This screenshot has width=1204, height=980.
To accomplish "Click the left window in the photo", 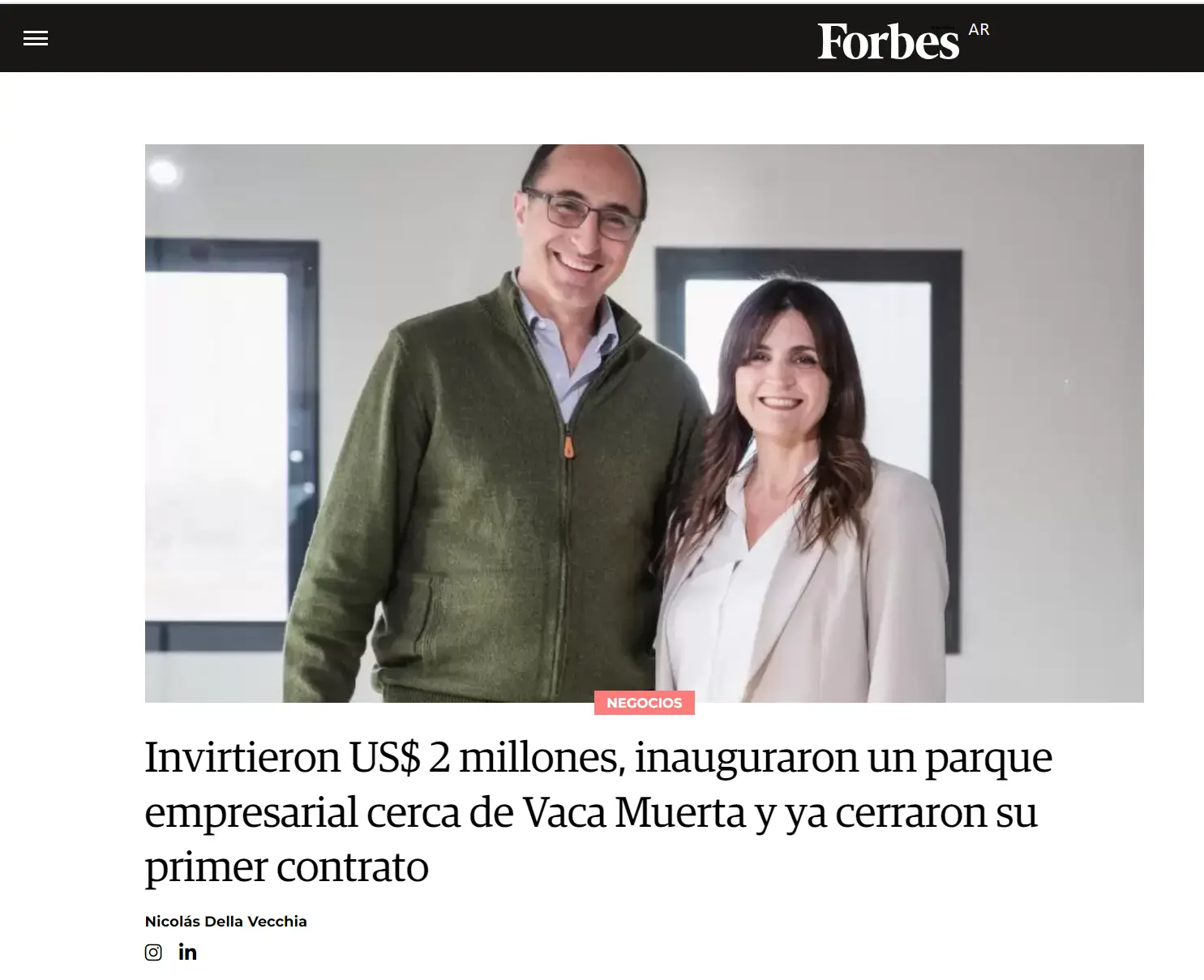I will pyautogui.click(x=230, y=446).
